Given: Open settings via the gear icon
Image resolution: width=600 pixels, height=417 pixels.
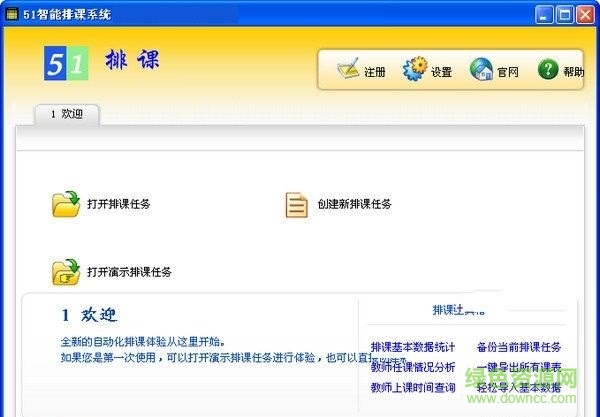Looking at the screenshot, I should point(415,68).
